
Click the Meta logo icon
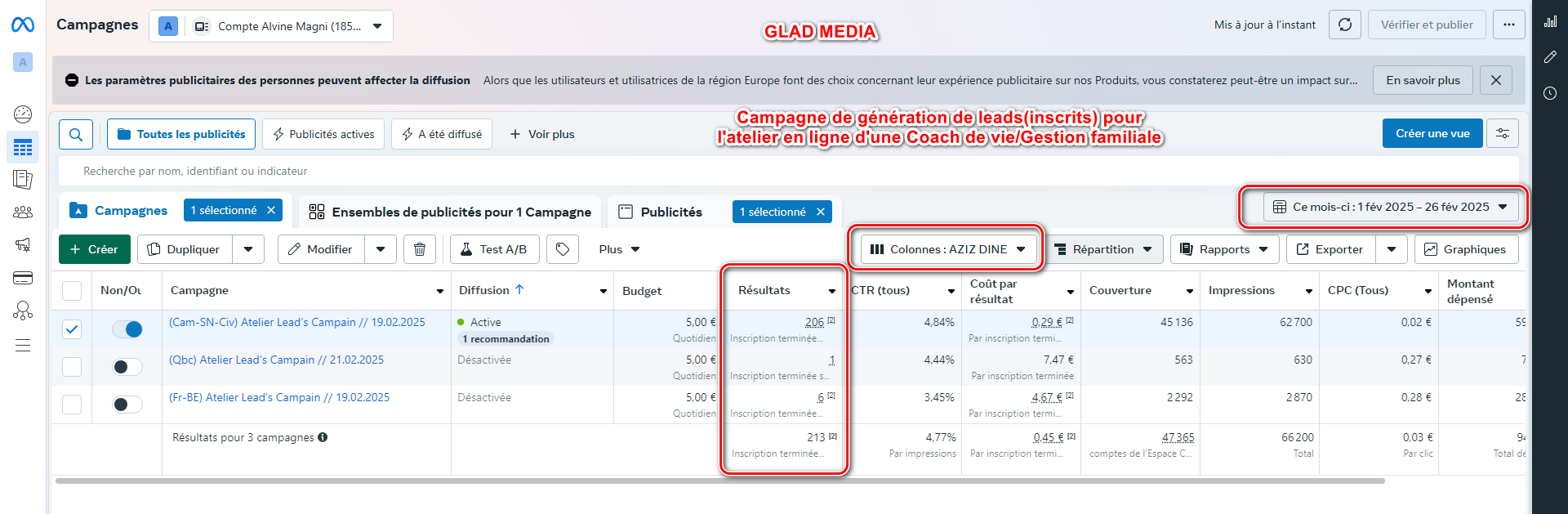tap(23, 25)
